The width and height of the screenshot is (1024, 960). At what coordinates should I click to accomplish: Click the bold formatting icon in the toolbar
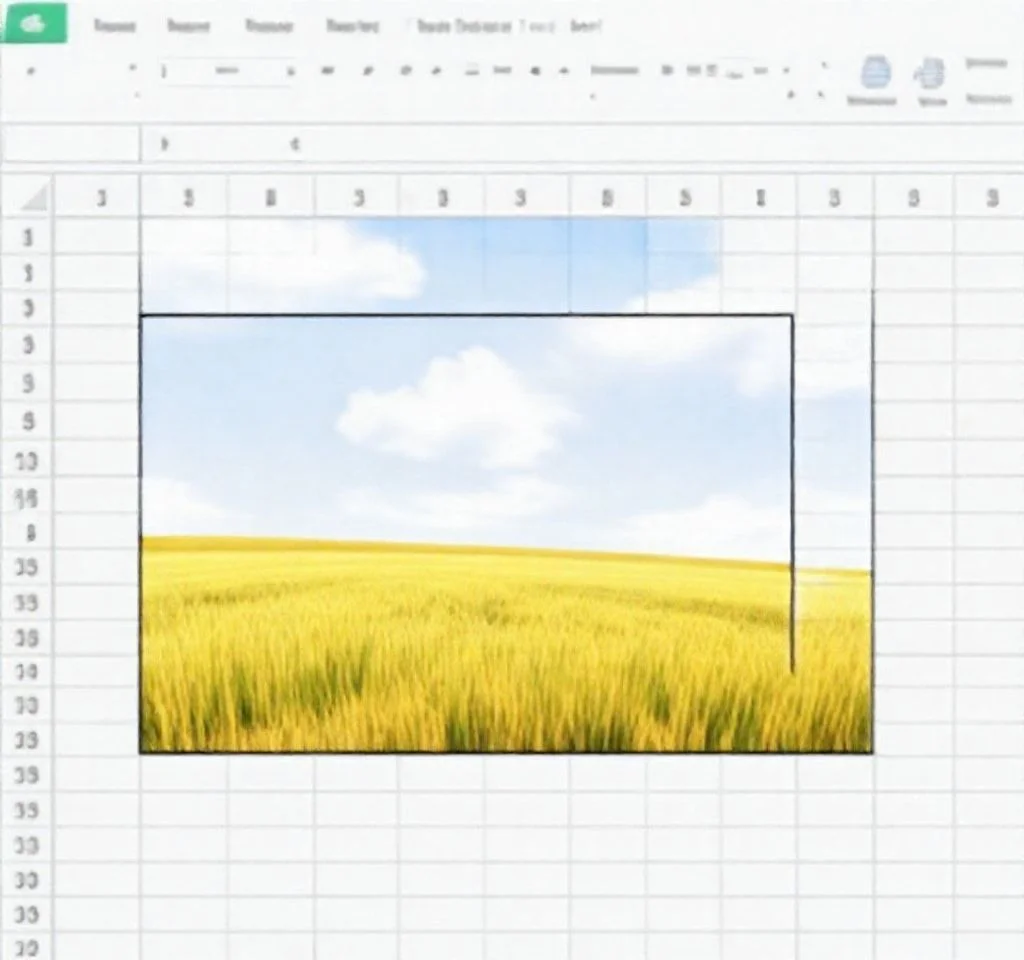pyautogui.click(x=329, y=71)
